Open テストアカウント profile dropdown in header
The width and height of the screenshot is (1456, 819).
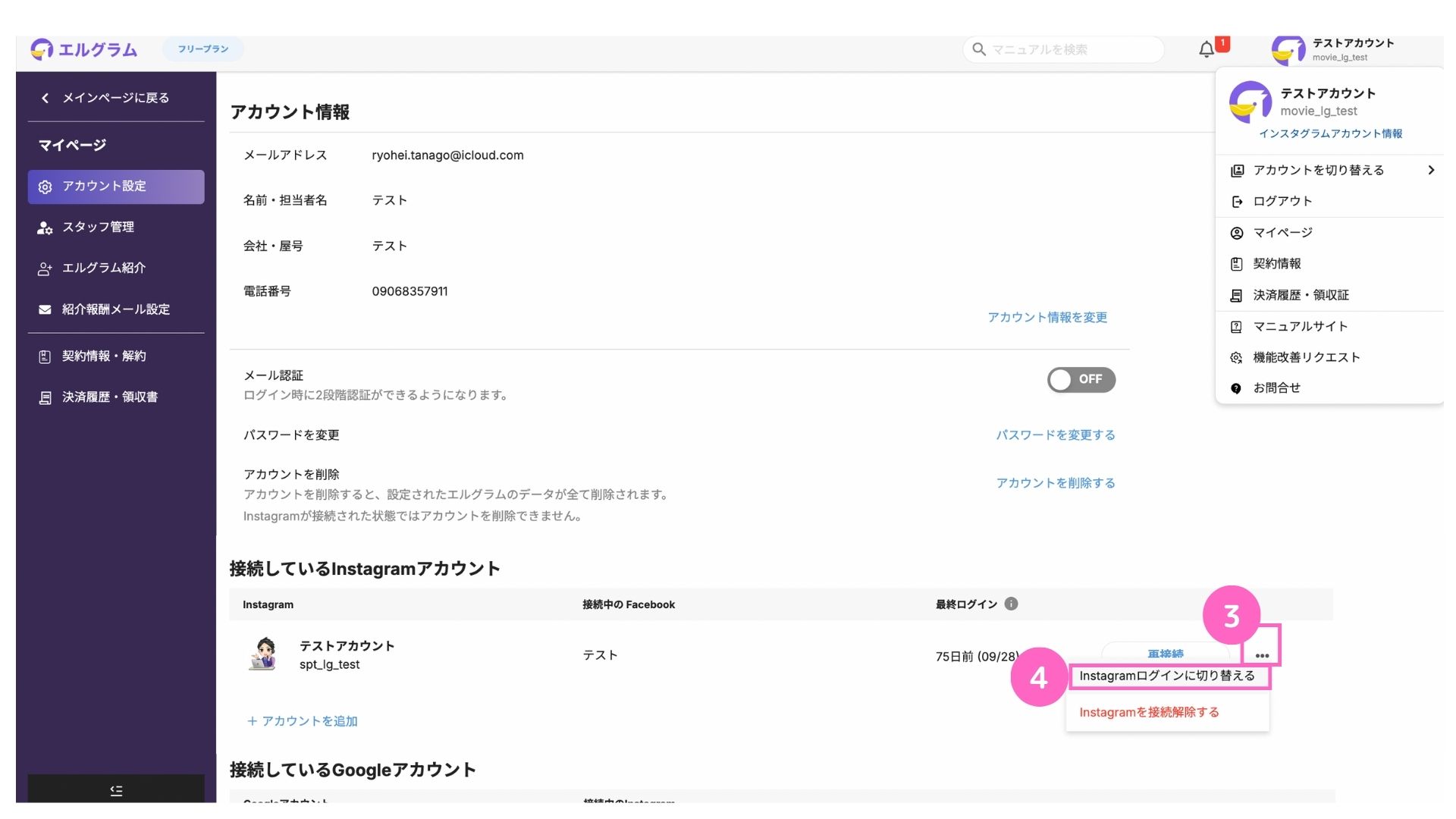pos(1335,49)
